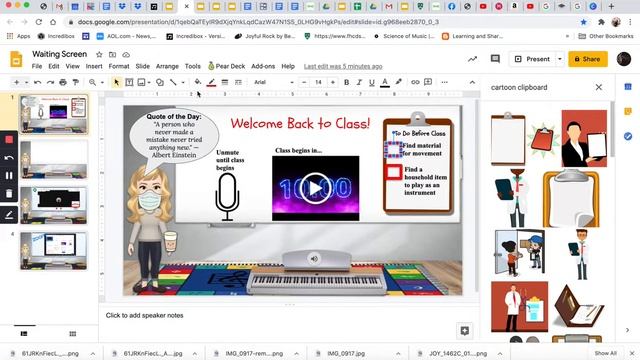The image size is (640, 360).
Task: Play the countdown video on the slide
Action: [315, 188]
